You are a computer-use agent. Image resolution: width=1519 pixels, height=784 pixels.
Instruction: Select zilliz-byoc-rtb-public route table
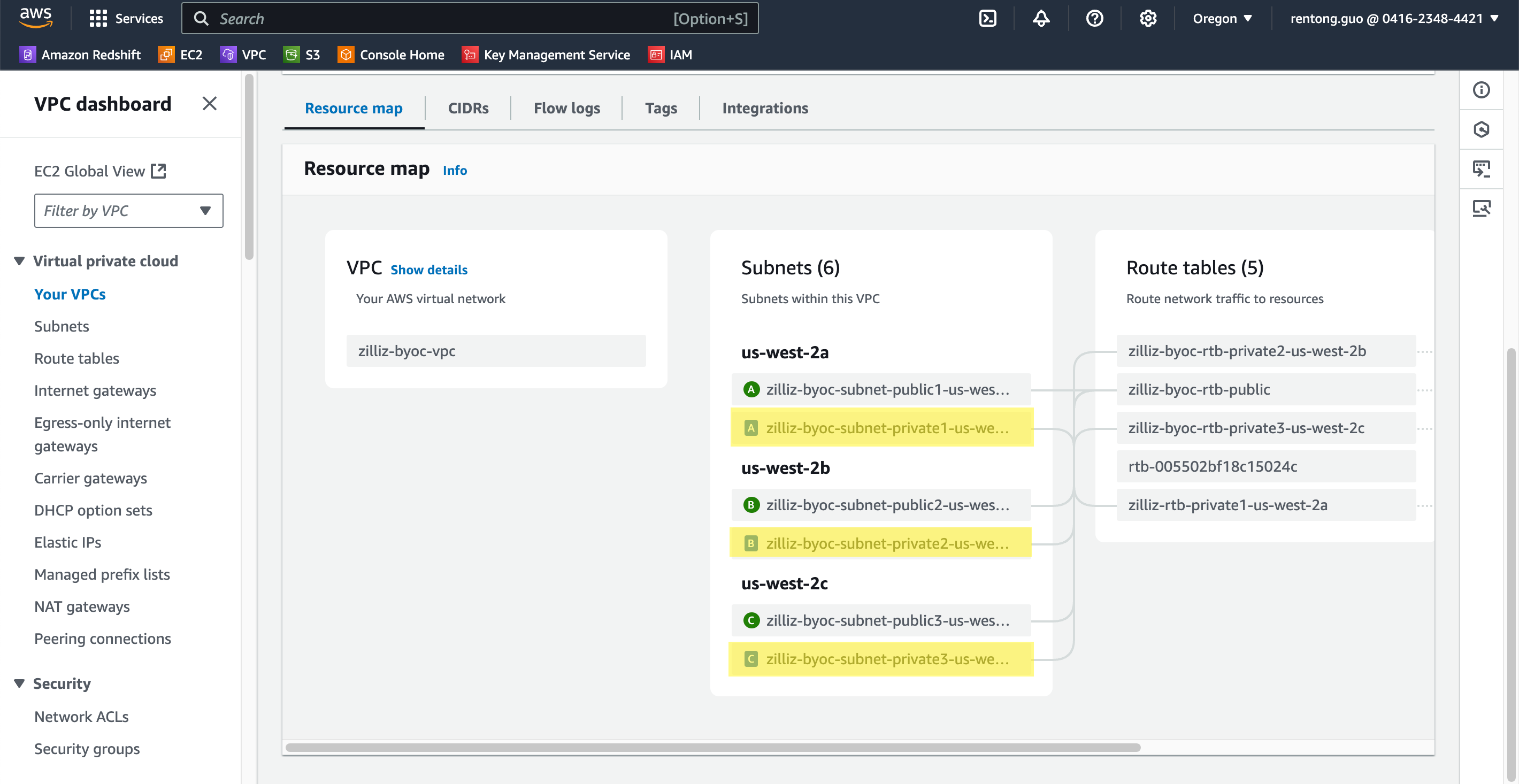1265,390
